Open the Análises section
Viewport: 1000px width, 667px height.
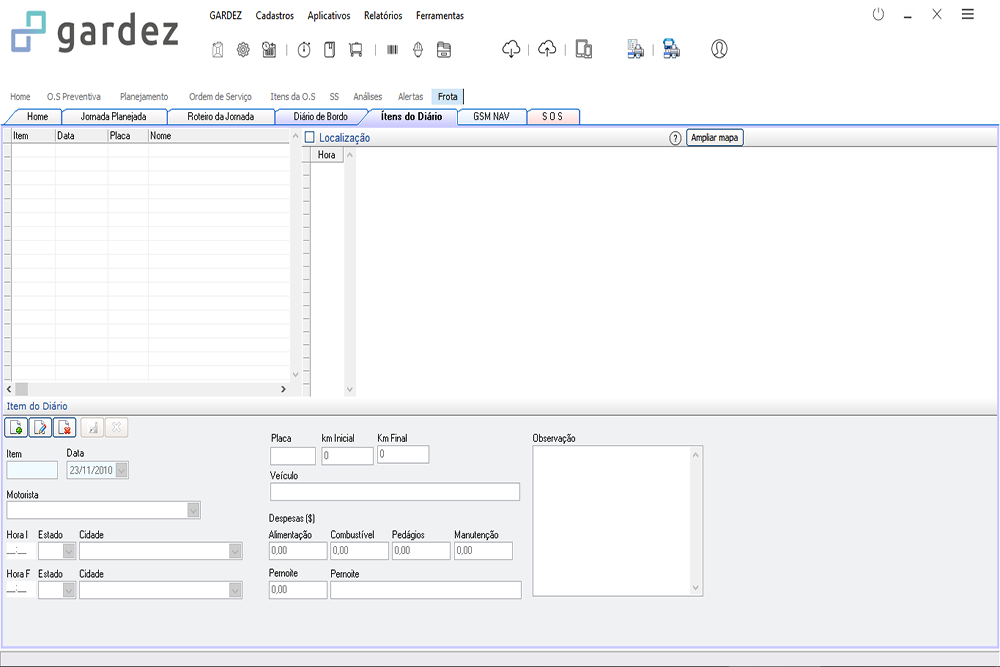[x=368, y=97]
